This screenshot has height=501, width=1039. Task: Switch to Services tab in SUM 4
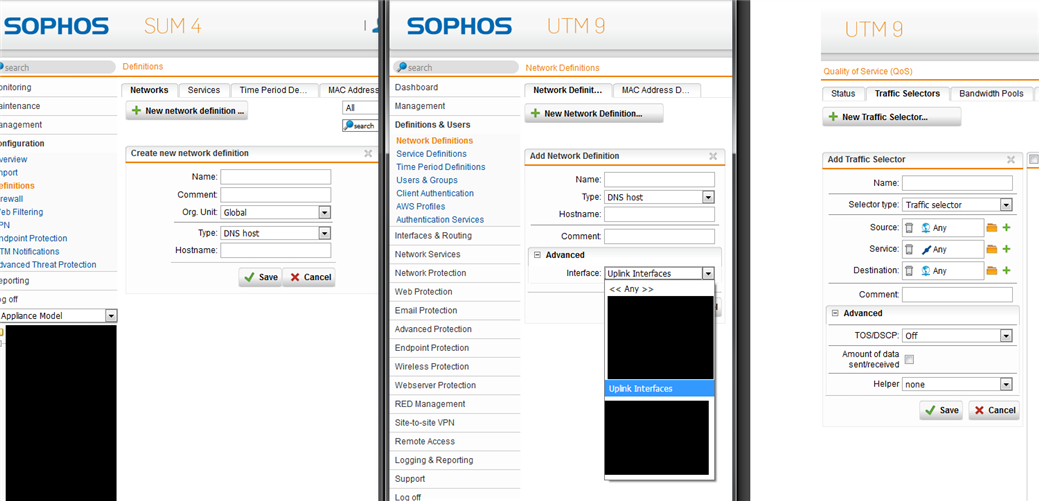[203, 90]
